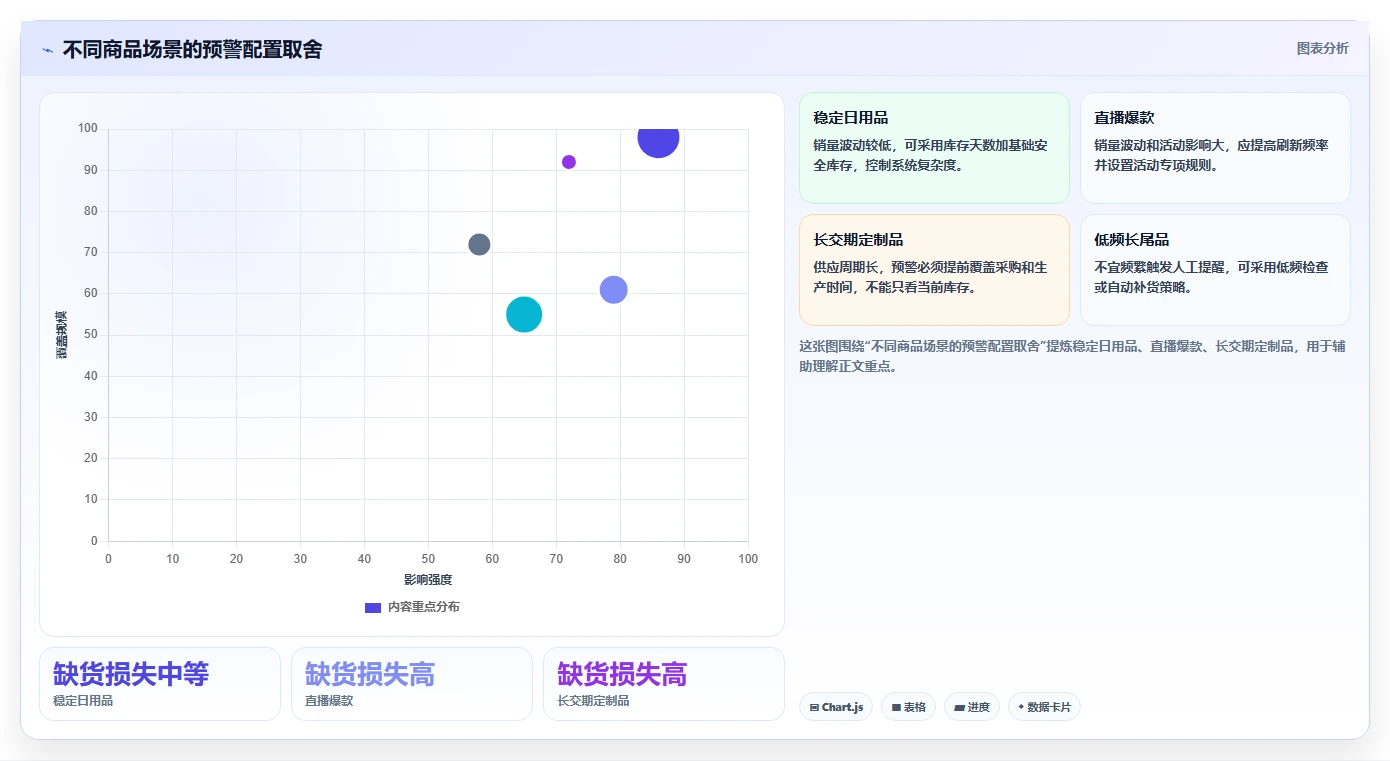The width and height of the screenshot is (1390, 761).
Task: Open the 稳定日用品 green info card
Action: point(934,148)
